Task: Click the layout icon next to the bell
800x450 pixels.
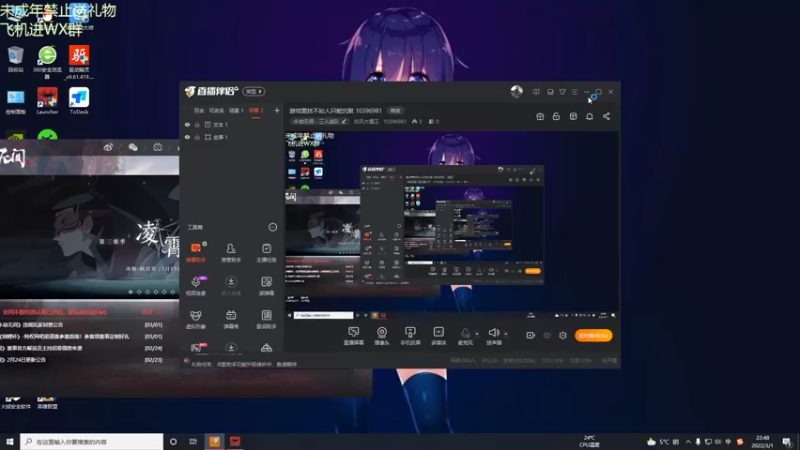Action: pos(573,116)
